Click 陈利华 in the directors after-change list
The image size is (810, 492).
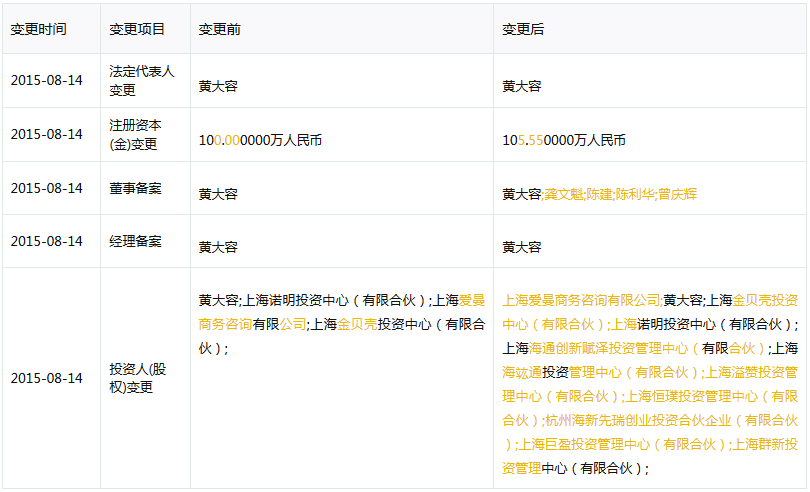[x=634, y=194]
